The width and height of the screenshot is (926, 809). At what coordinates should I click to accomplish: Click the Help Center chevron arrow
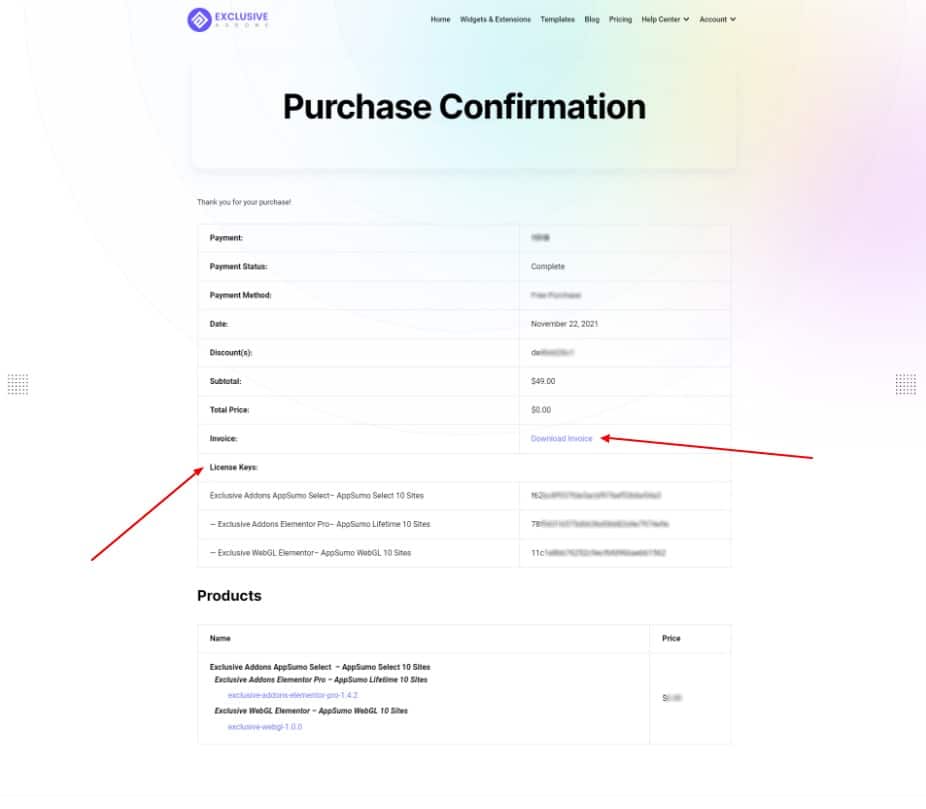pos(686,19)
